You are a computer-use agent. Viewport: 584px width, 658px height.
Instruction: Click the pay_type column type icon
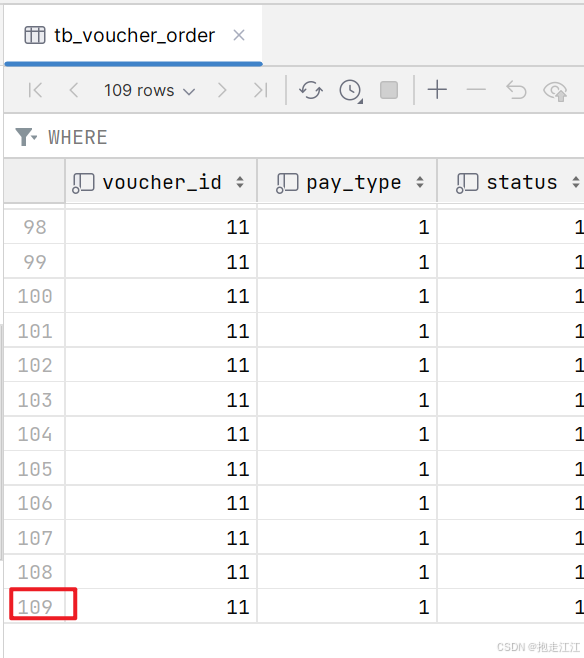[287, 183]
